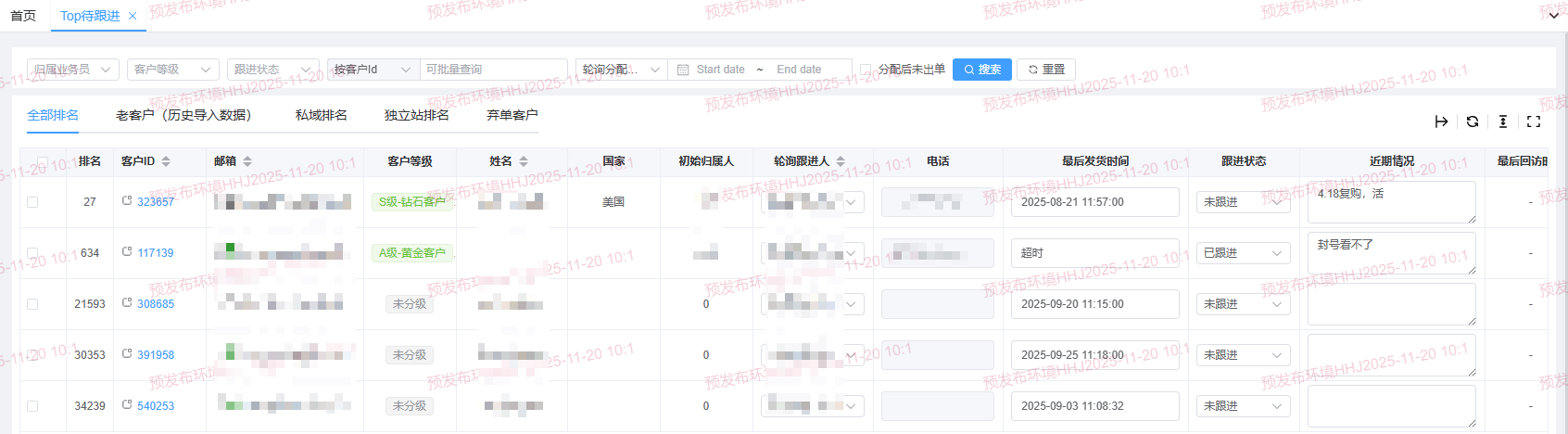The image size is (1568, 434).
Task: Click the blue 搜索 button
Action: (x=981, y=70)
